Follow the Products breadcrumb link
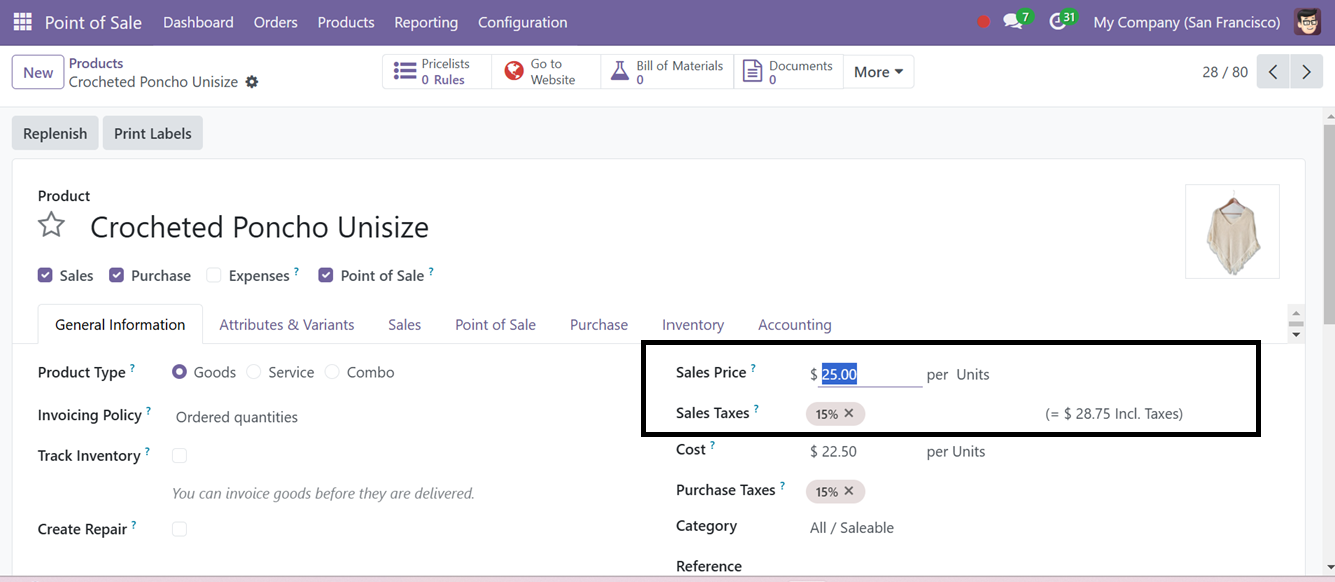 96,63
